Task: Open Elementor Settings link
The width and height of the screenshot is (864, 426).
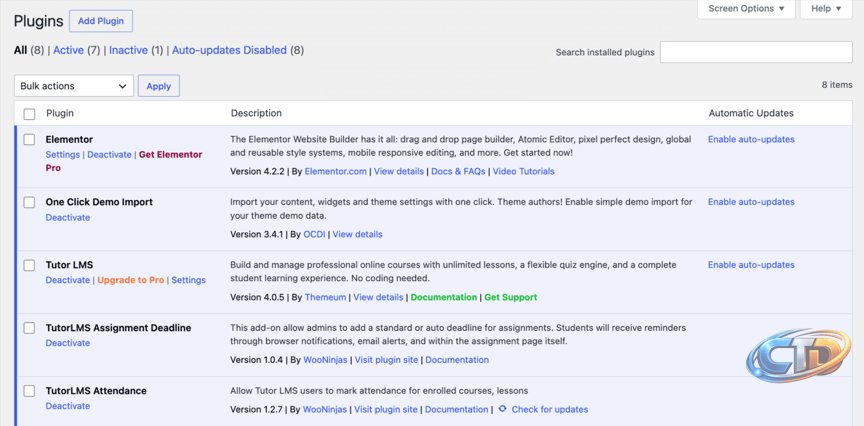Action: 63,155
